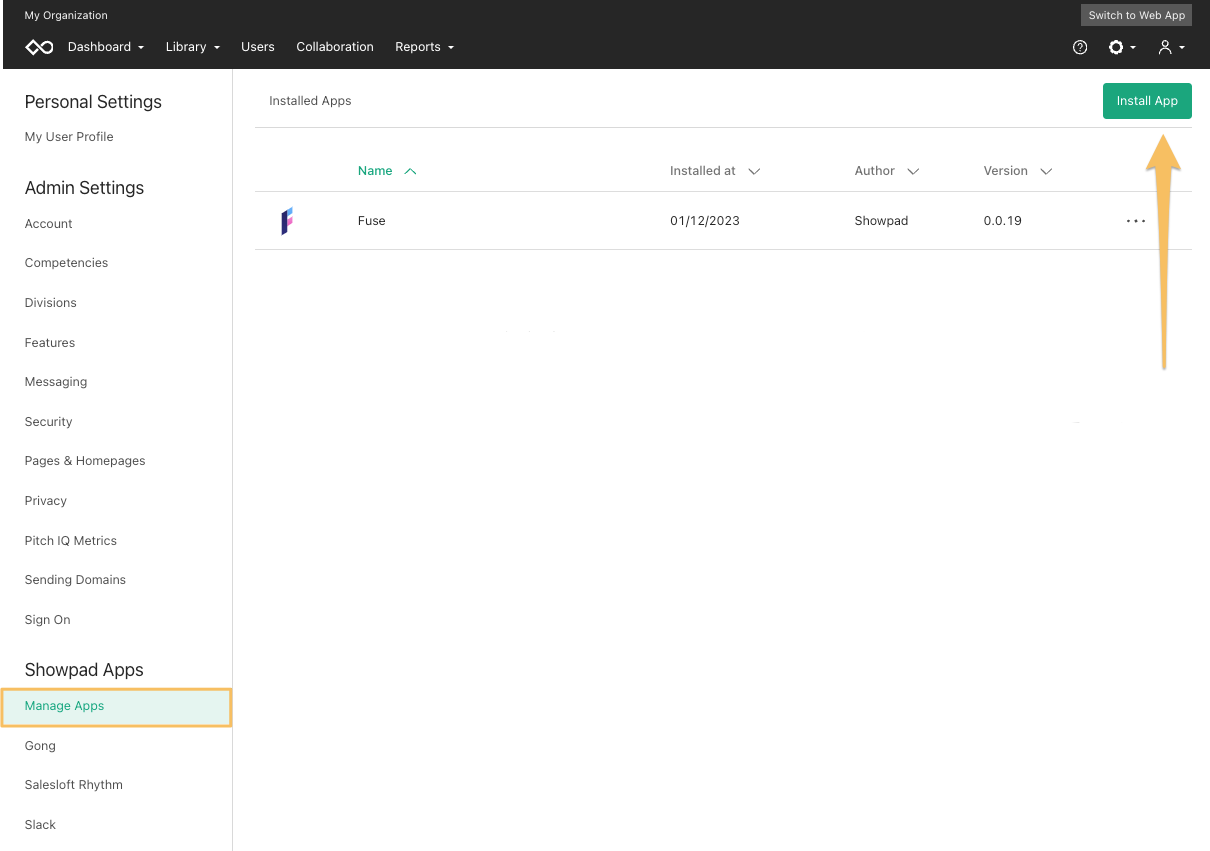Open Collaboration in top navigation
Screen dimensions: 1210x851
[335, 47]
